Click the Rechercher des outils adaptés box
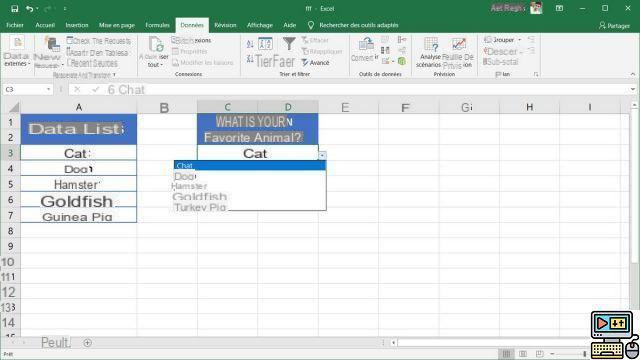This screenshot has width=640, height=360. tap(353, 25)
